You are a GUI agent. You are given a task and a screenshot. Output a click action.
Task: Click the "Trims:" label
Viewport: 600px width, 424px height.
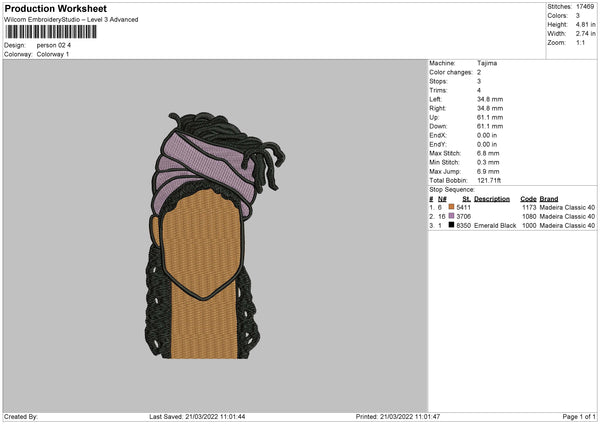click(x=438, y=90)
